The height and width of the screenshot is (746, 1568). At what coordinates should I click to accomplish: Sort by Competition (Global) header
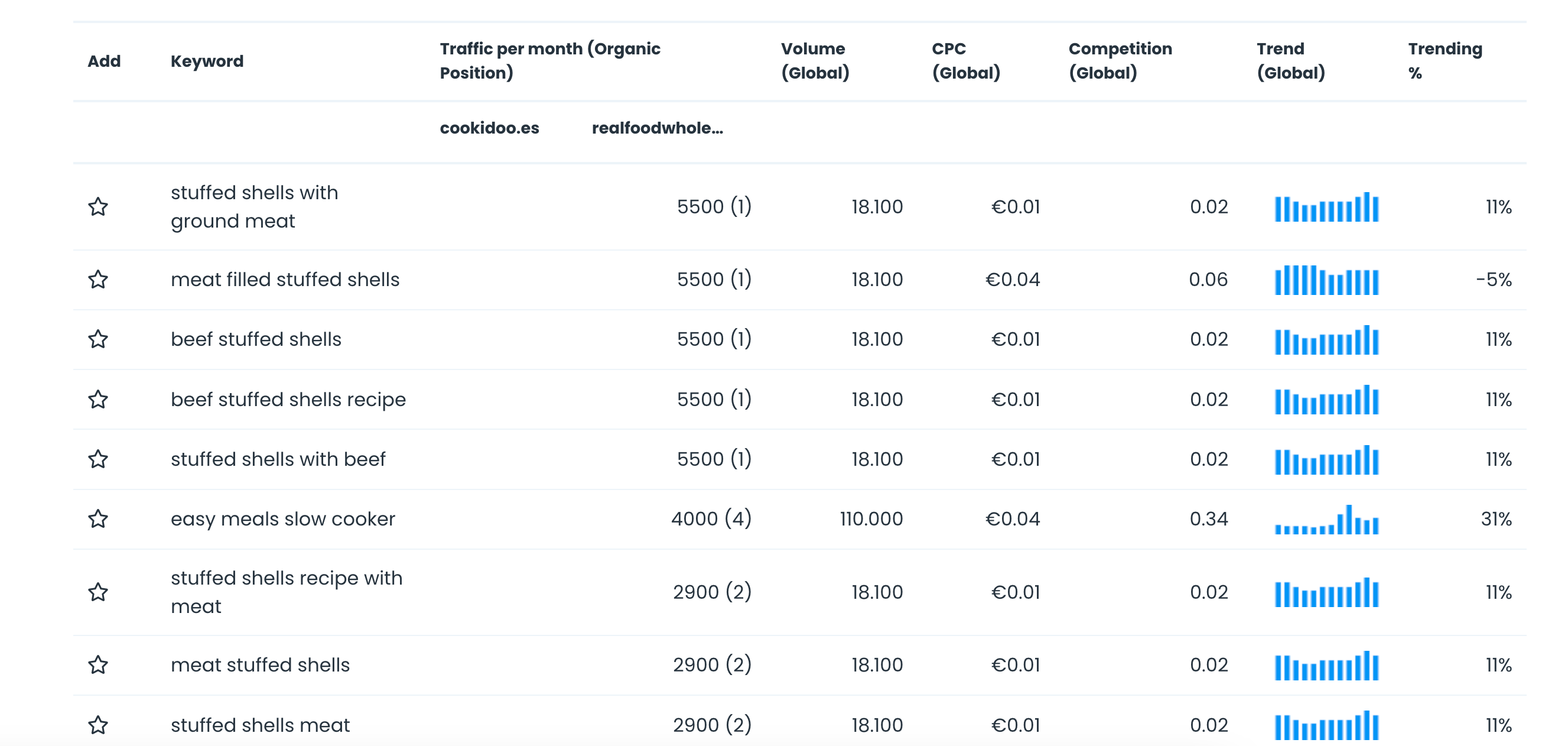(1120, 61)
